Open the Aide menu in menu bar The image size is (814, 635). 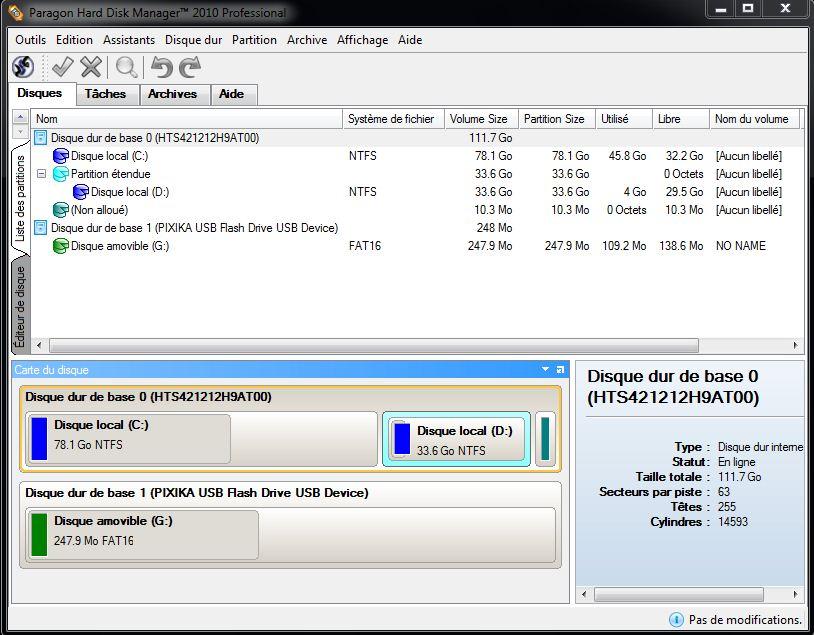410,40
